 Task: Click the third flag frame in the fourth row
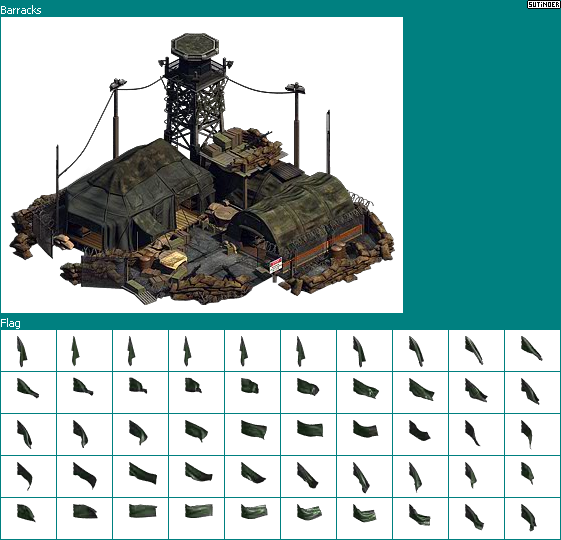tap(140, 476)
